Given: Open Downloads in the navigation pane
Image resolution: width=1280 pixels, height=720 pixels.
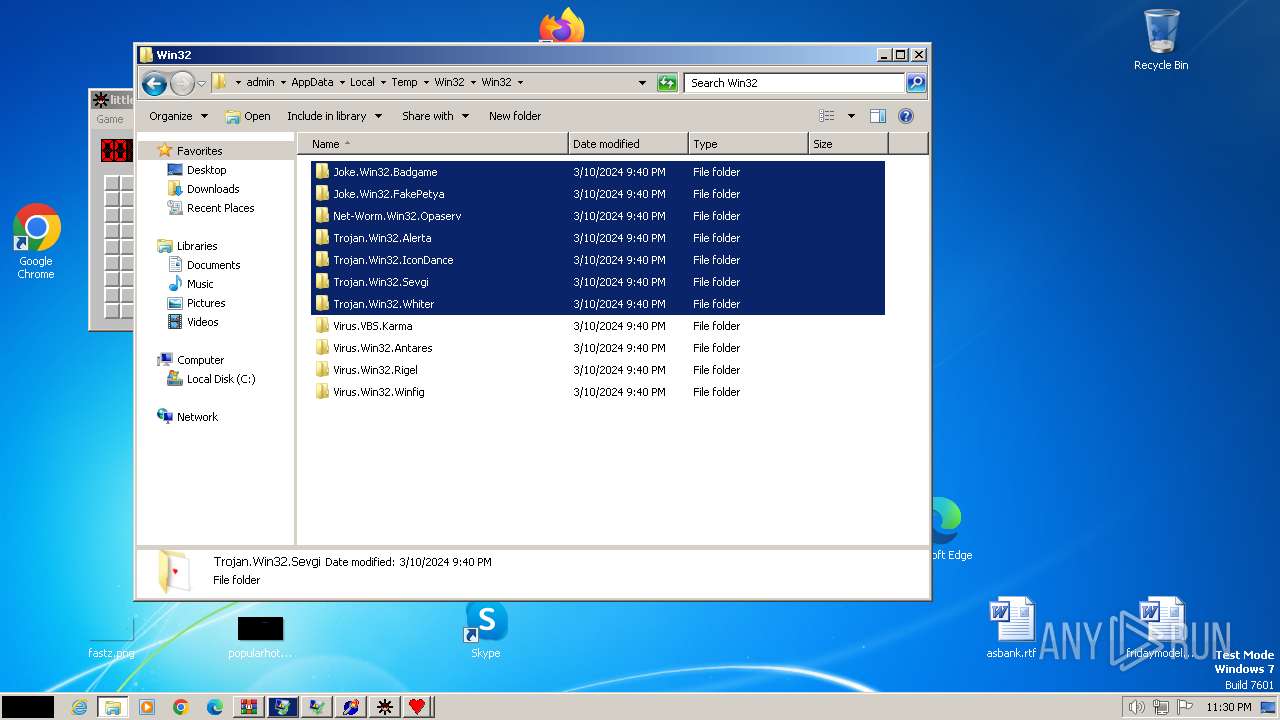Looking at the screenshot, I should point(213,189).
